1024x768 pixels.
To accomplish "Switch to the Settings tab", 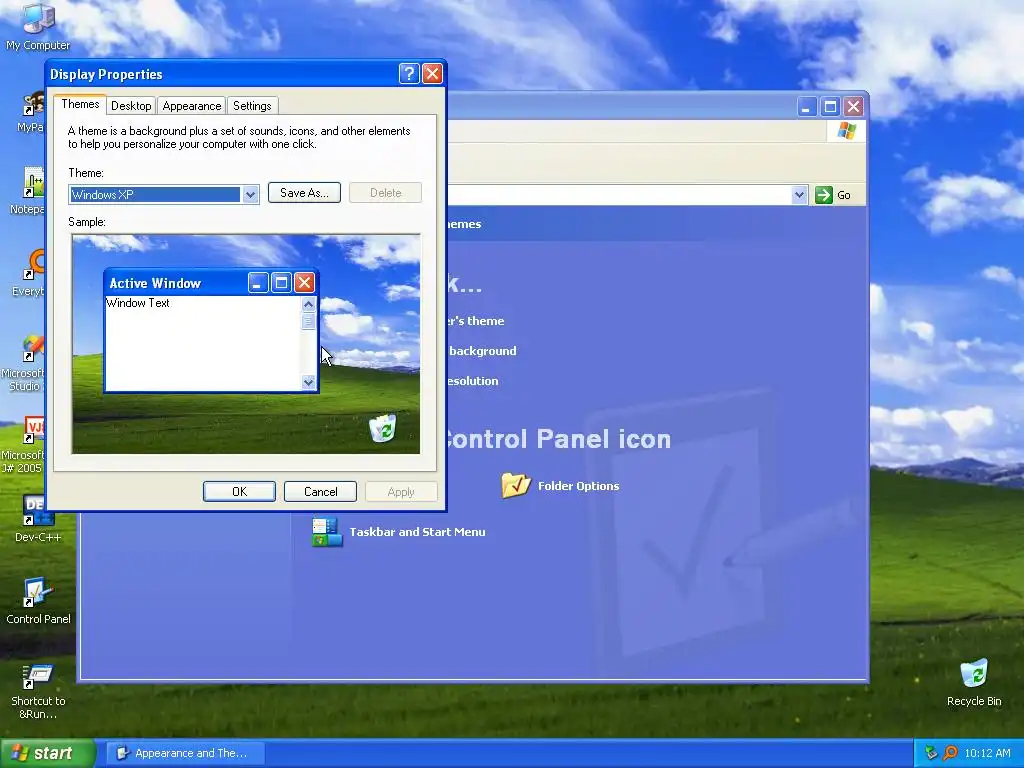I will [252, 106].
